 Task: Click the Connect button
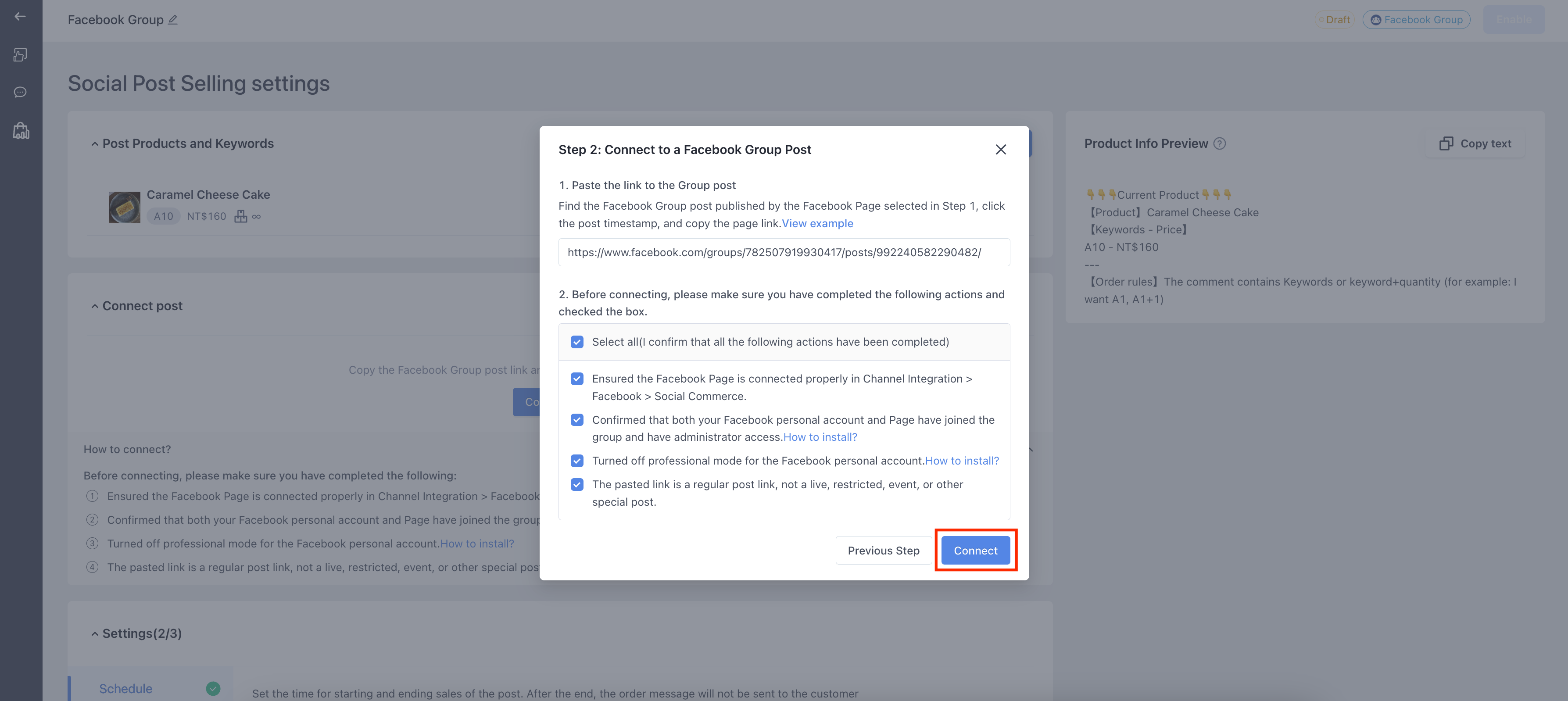[976, 551]
